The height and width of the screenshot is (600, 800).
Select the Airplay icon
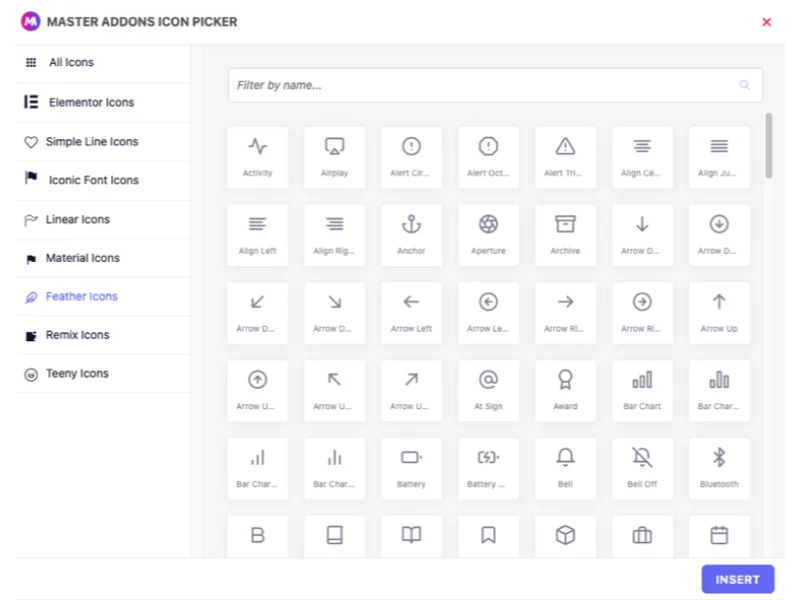click(x=335, y=158)
